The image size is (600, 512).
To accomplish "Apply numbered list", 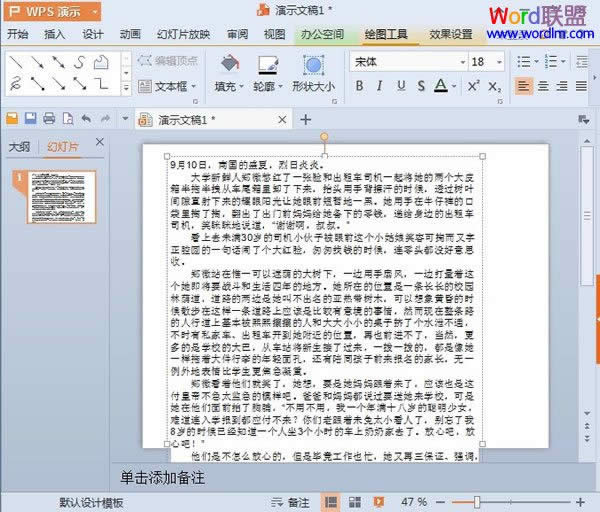I will click(x=551, y=62).
